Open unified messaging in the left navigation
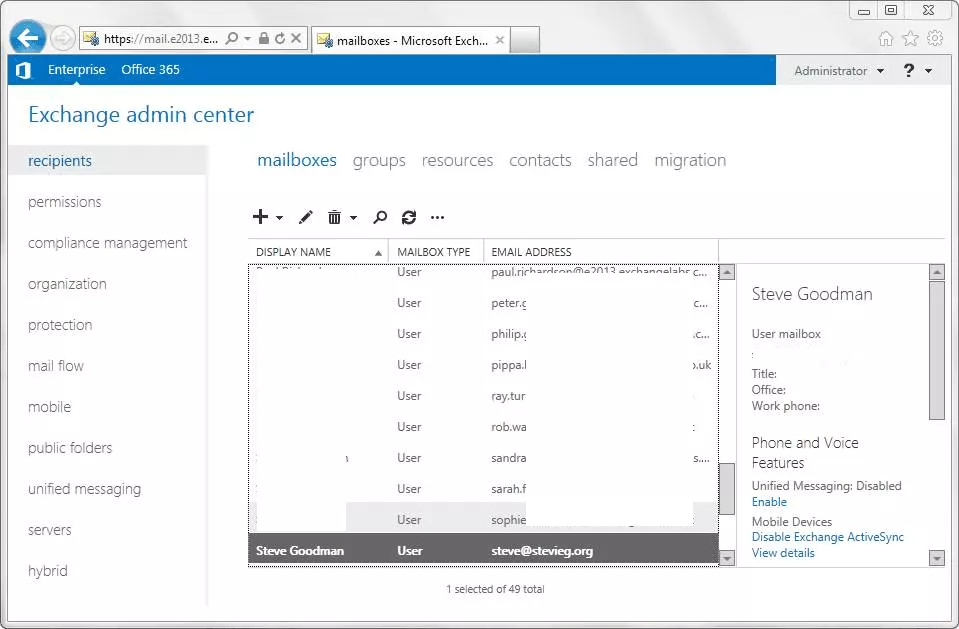Viewport: 959px width, 629px height. coord(84,489)
